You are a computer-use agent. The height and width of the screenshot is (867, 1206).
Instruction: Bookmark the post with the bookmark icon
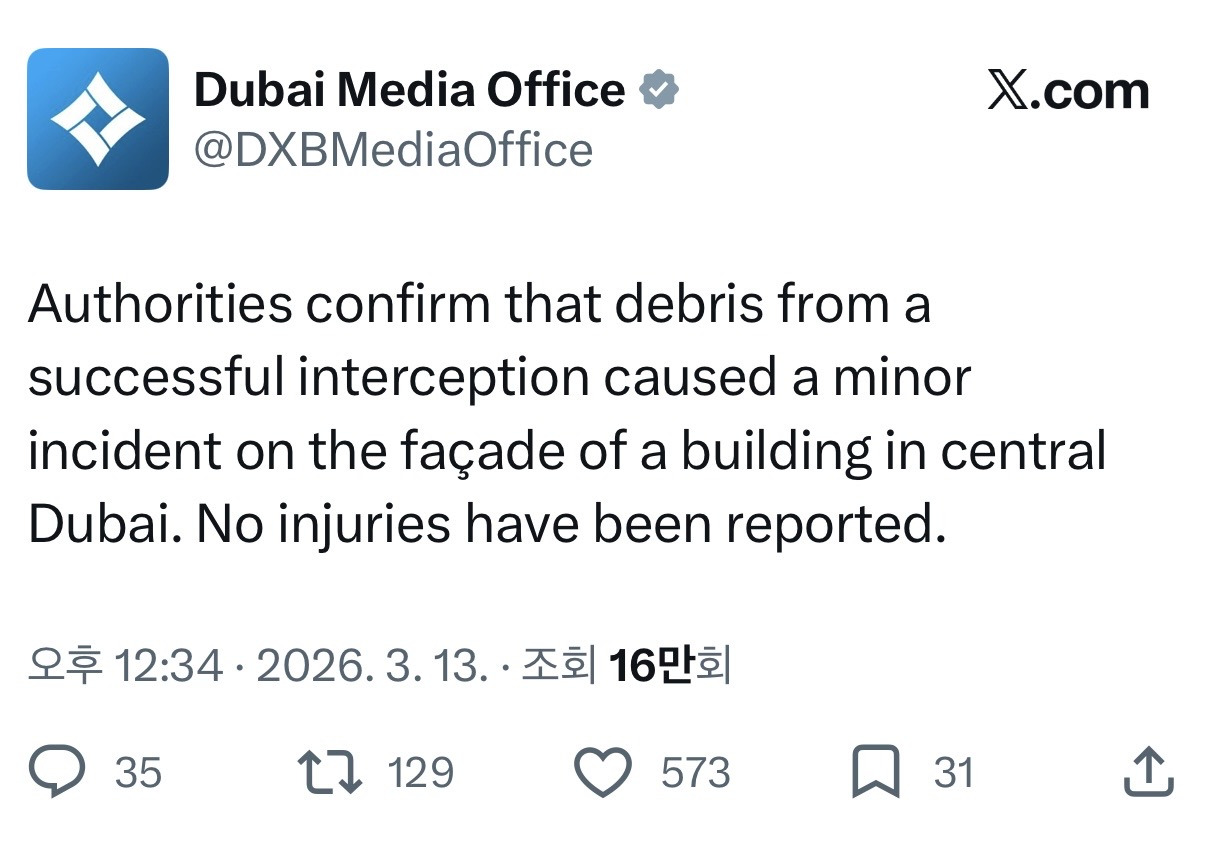tap(875, 773)
